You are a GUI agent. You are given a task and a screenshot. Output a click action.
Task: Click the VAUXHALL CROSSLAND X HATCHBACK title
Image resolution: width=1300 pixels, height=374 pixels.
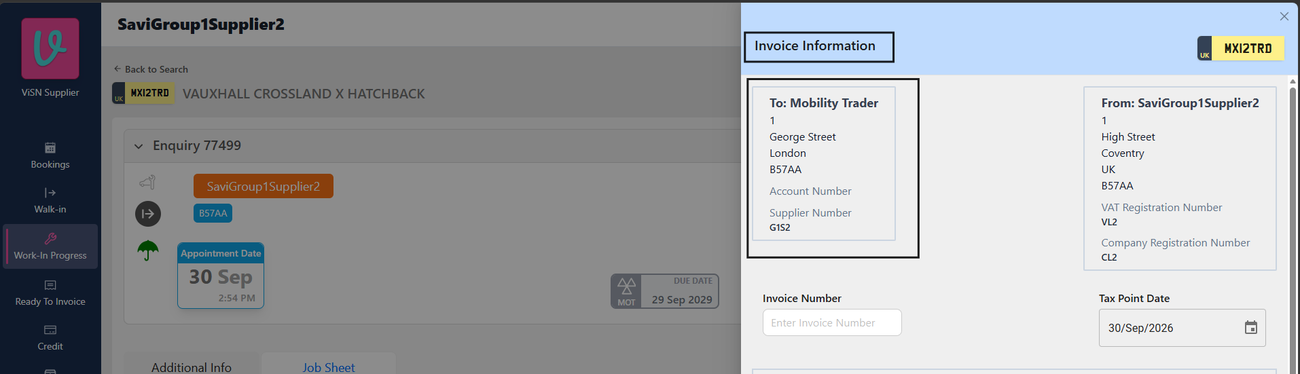(x=304, y=94)
